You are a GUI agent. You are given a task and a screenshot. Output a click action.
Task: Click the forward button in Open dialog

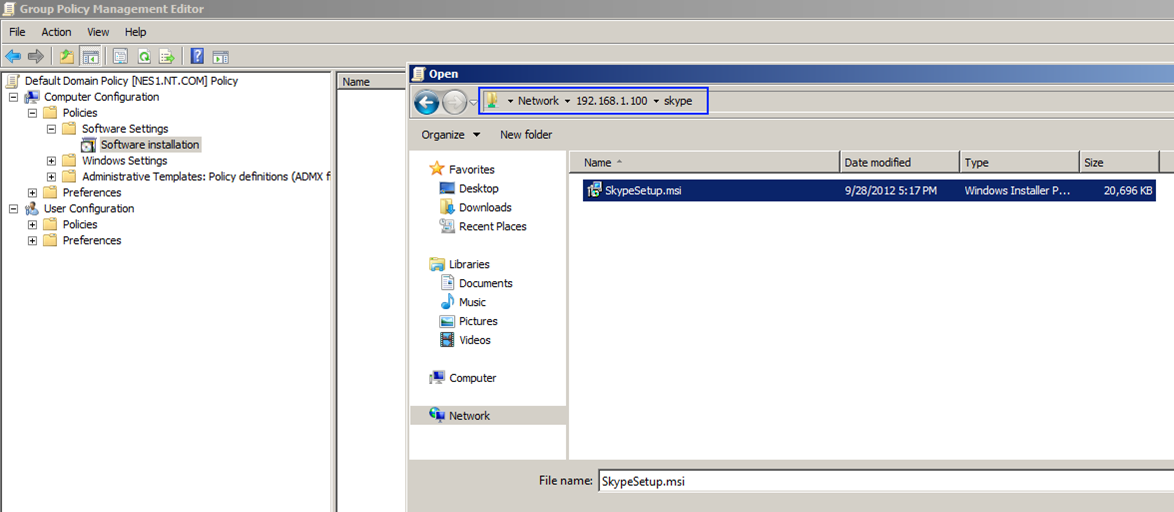coord(454,101)
